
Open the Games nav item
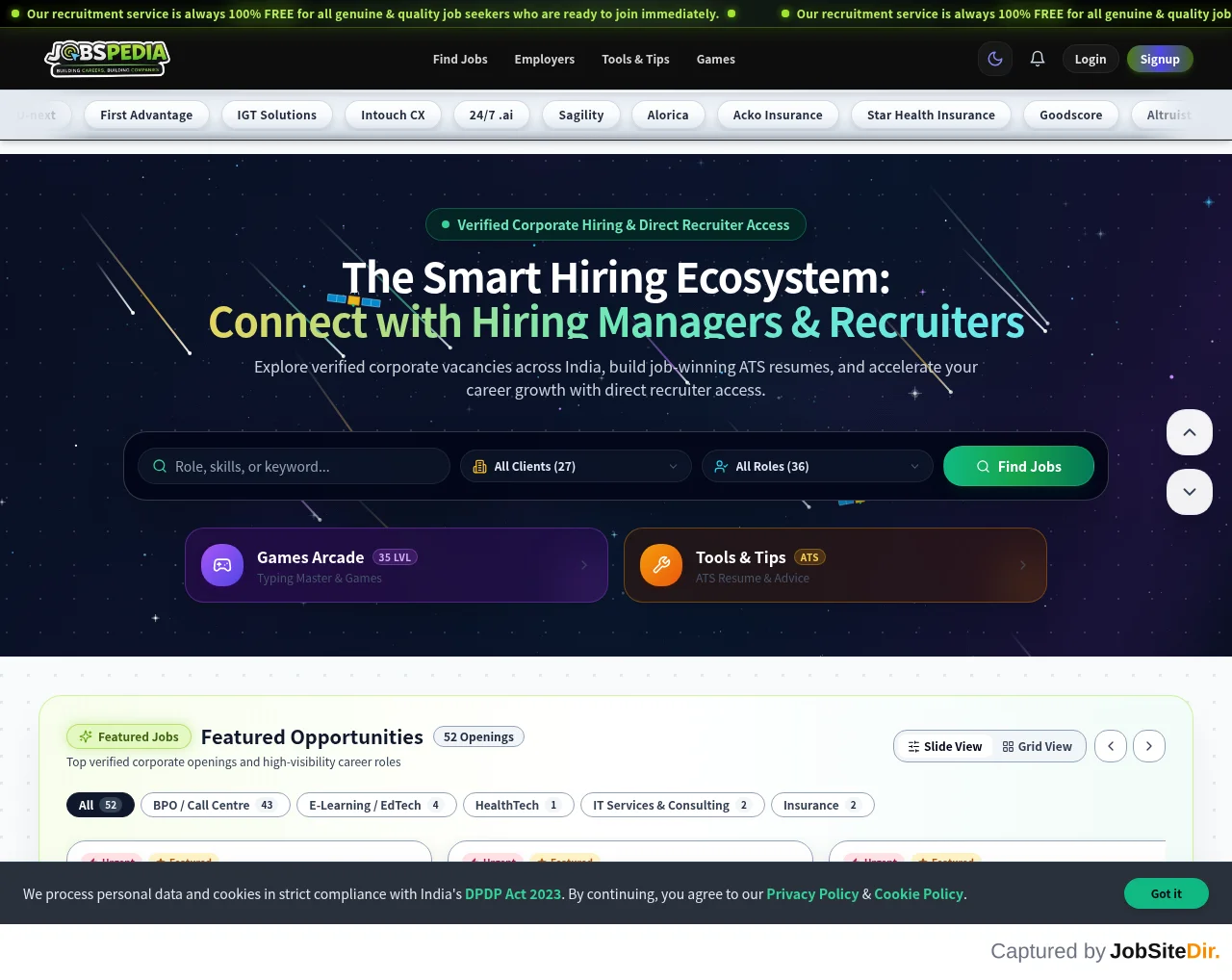pos(716,59)
